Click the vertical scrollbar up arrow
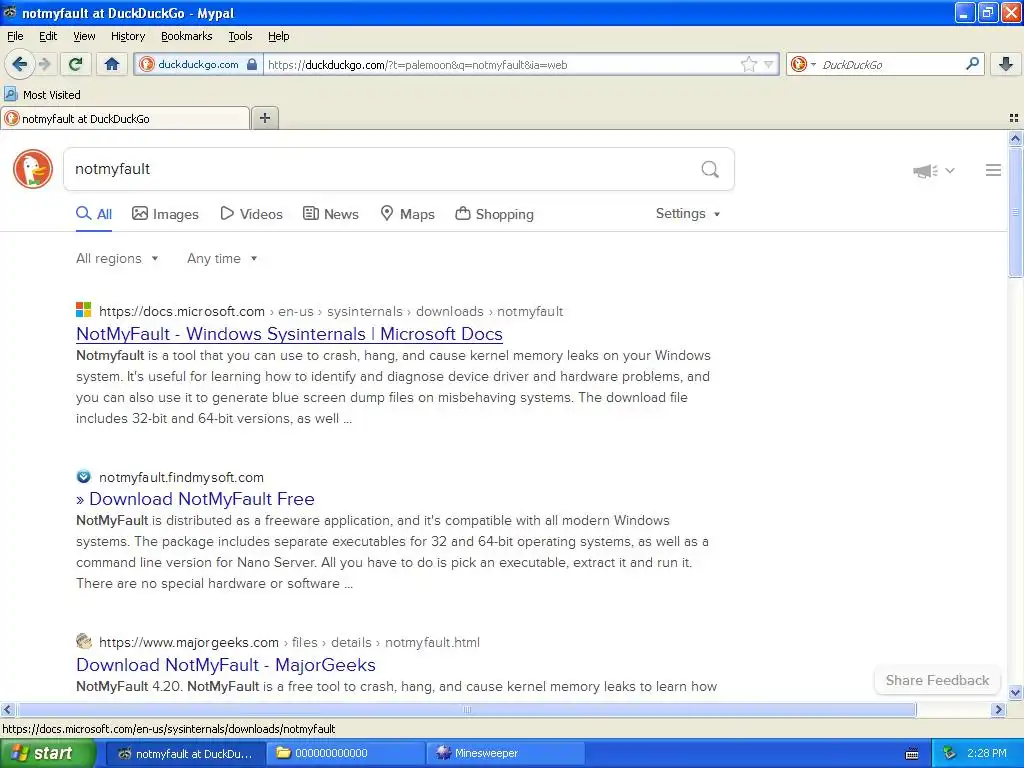Image resolution: width=1024 pixels, height=768 pixels. point(1015,138)
